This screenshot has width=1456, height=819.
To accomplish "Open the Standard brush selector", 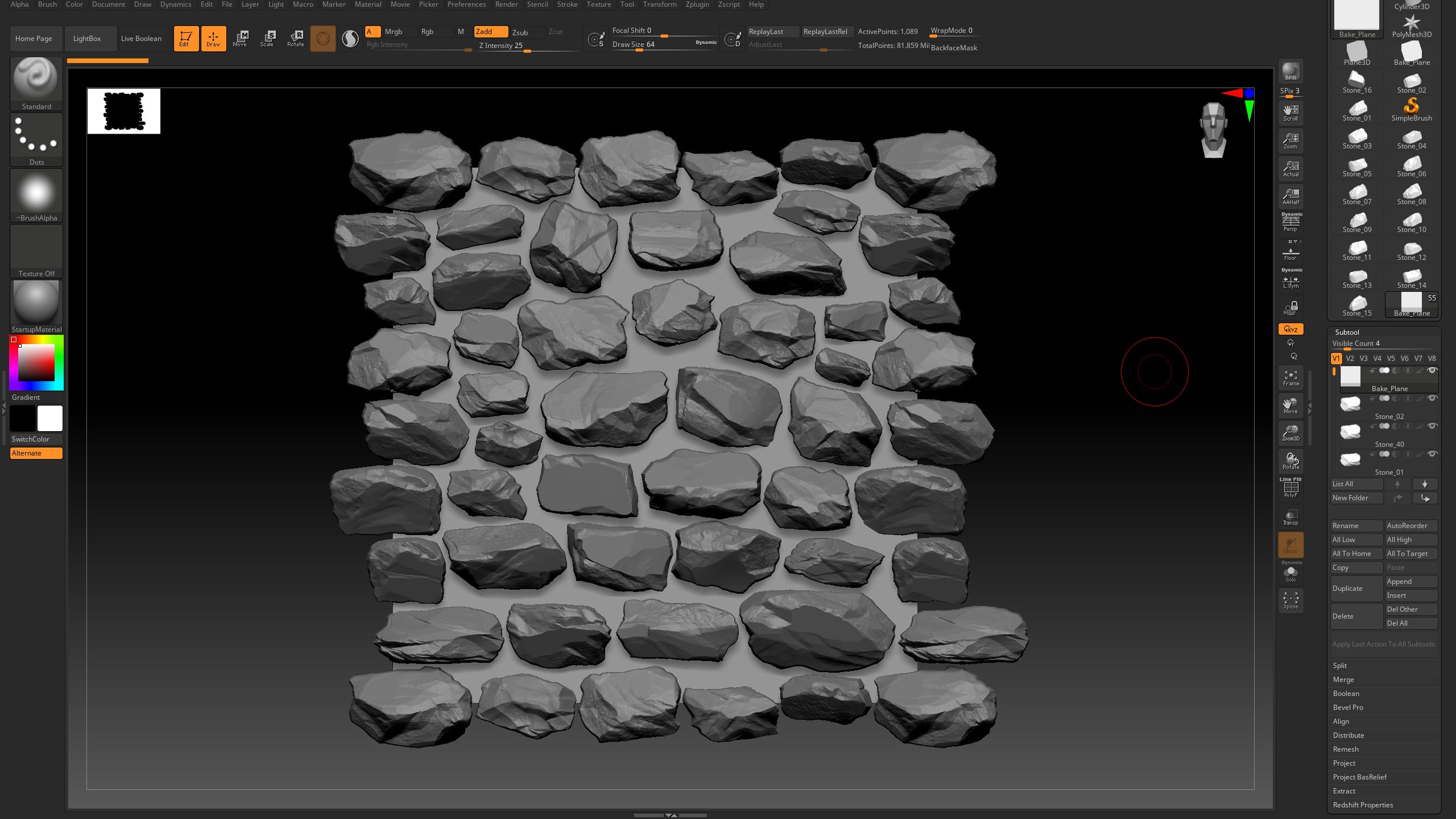I will (x=36, y=84).
